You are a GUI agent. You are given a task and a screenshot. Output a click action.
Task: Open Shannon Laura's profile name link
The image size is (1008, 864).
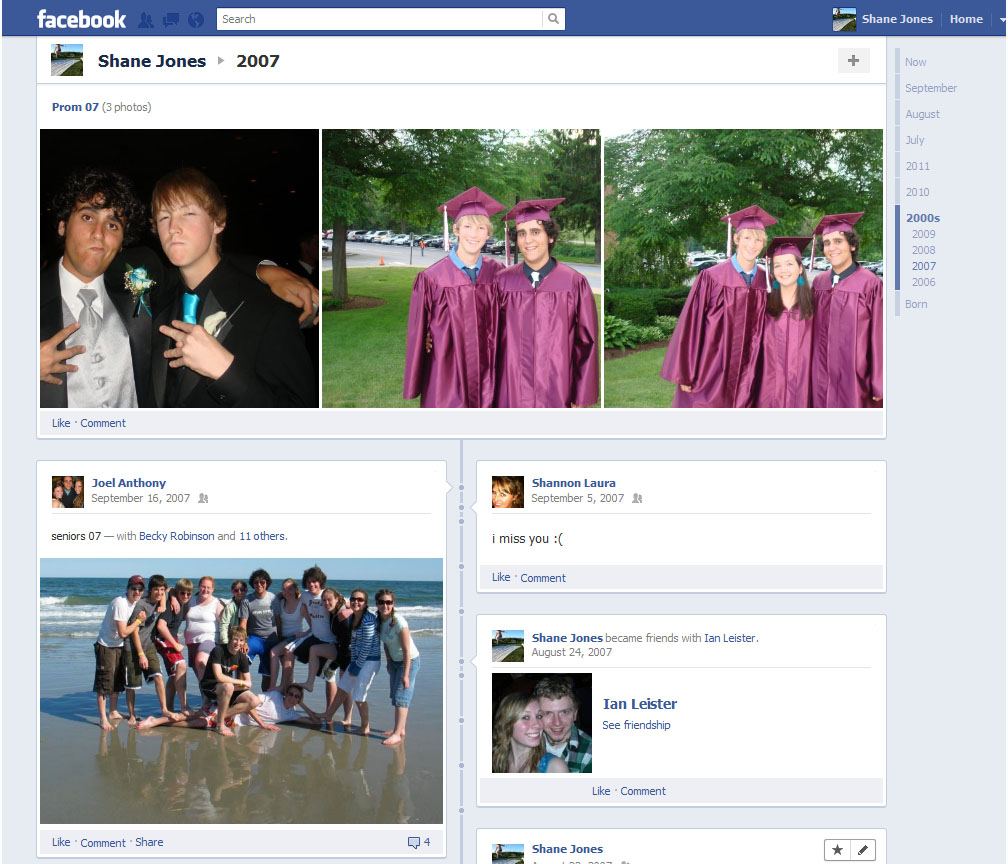pyautogui.click(x=573, y=483)
